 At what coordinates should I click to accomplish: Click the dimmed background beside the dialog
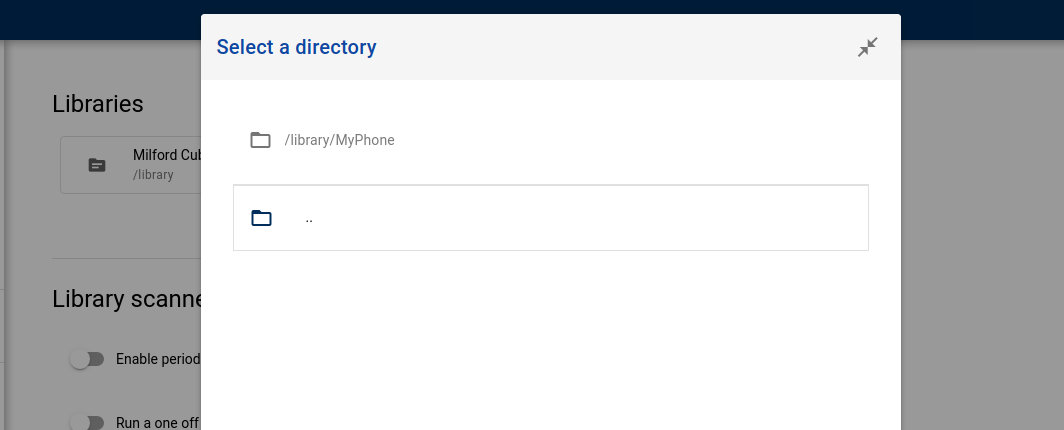982,237
